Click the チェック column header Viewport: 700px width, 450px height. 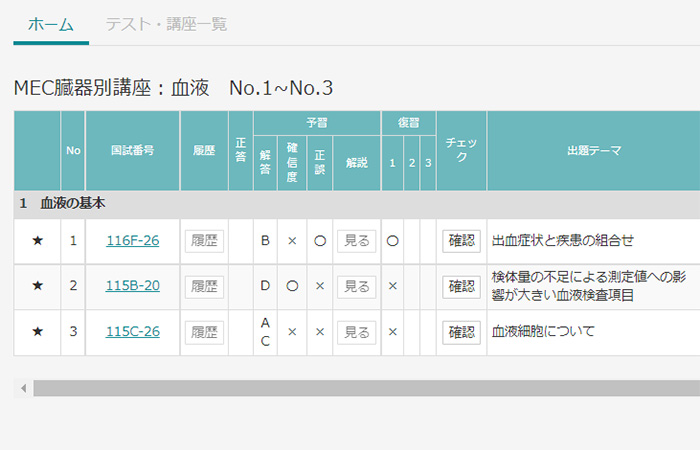462,151
